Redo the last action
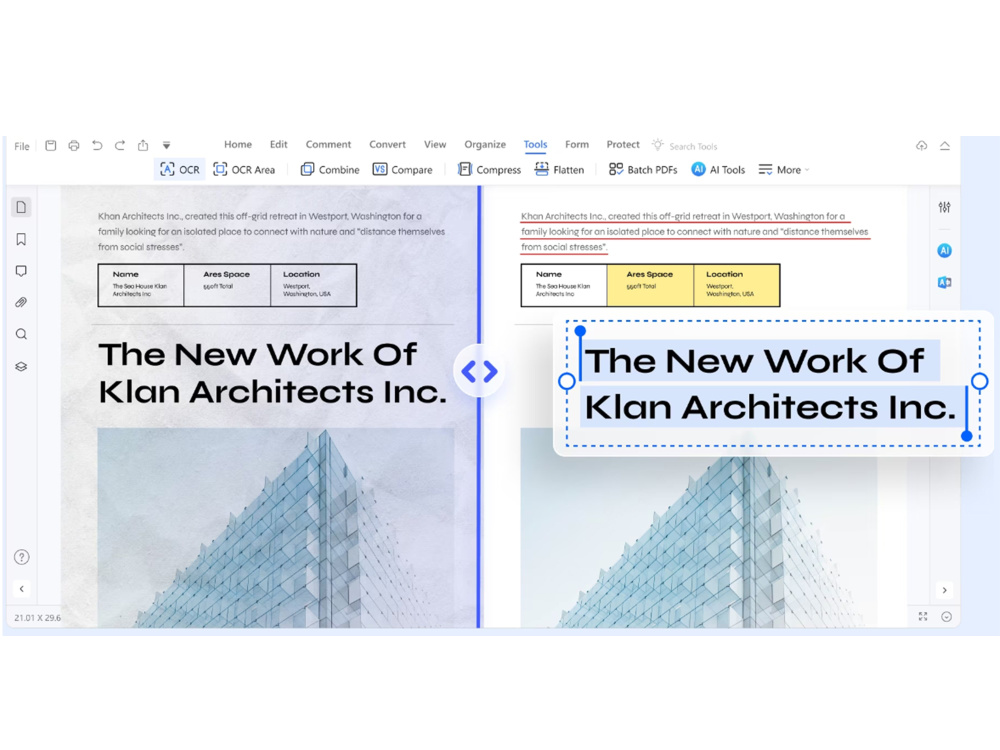1000x750 pixels. click(120, 145)
